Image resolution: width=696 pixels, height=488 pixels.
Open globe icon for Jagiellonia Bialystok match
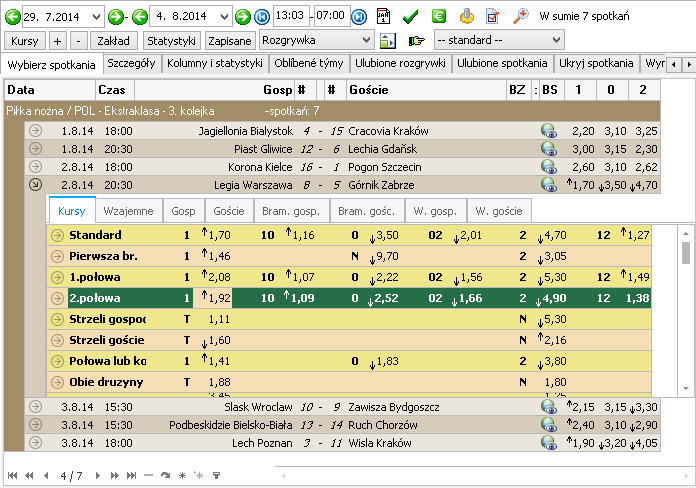[548, 131]
